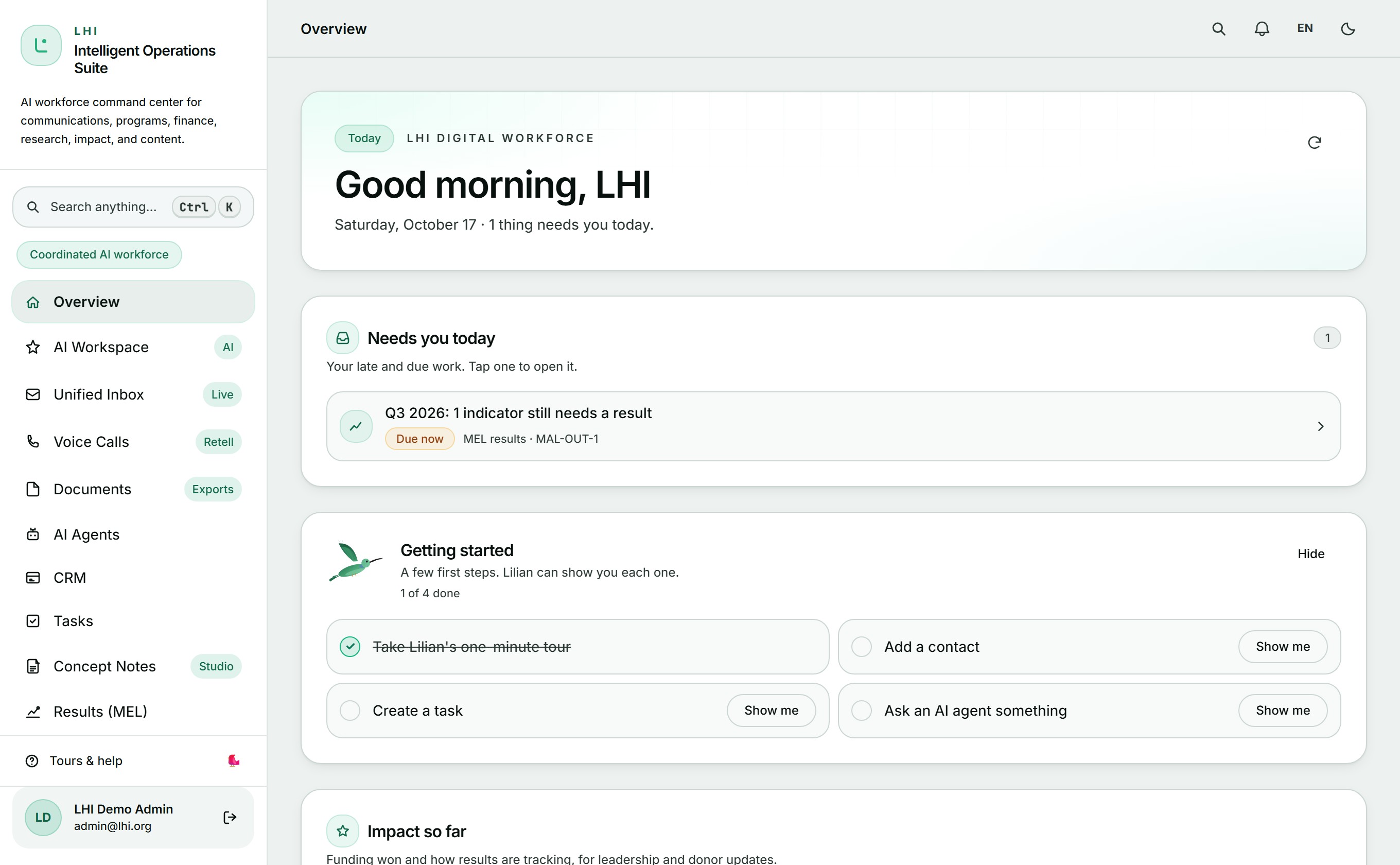Image resolution: width=1400 pixels, height=865 pixels.
Task: Click the Search anything input field
Action: click(133, 207)
